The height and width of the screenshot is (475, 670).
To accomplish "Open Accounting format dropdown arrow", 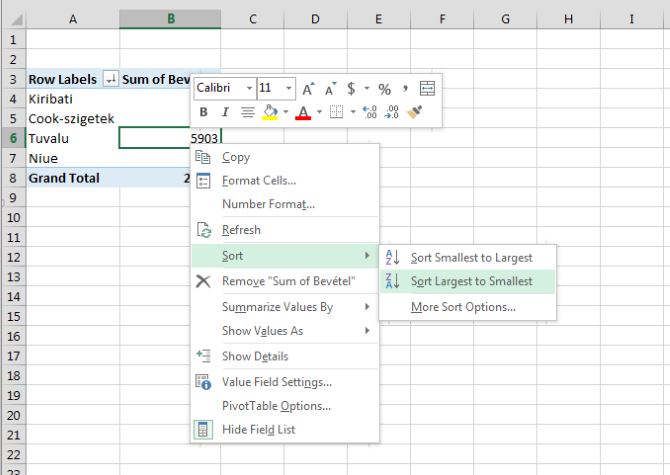I will (367, 89).
